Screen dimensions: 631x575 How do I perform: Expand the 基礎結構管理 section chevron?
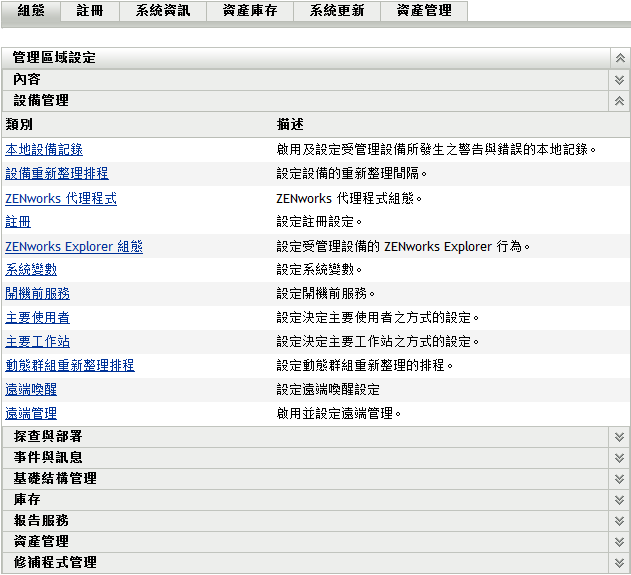click(x=619, y=479)
